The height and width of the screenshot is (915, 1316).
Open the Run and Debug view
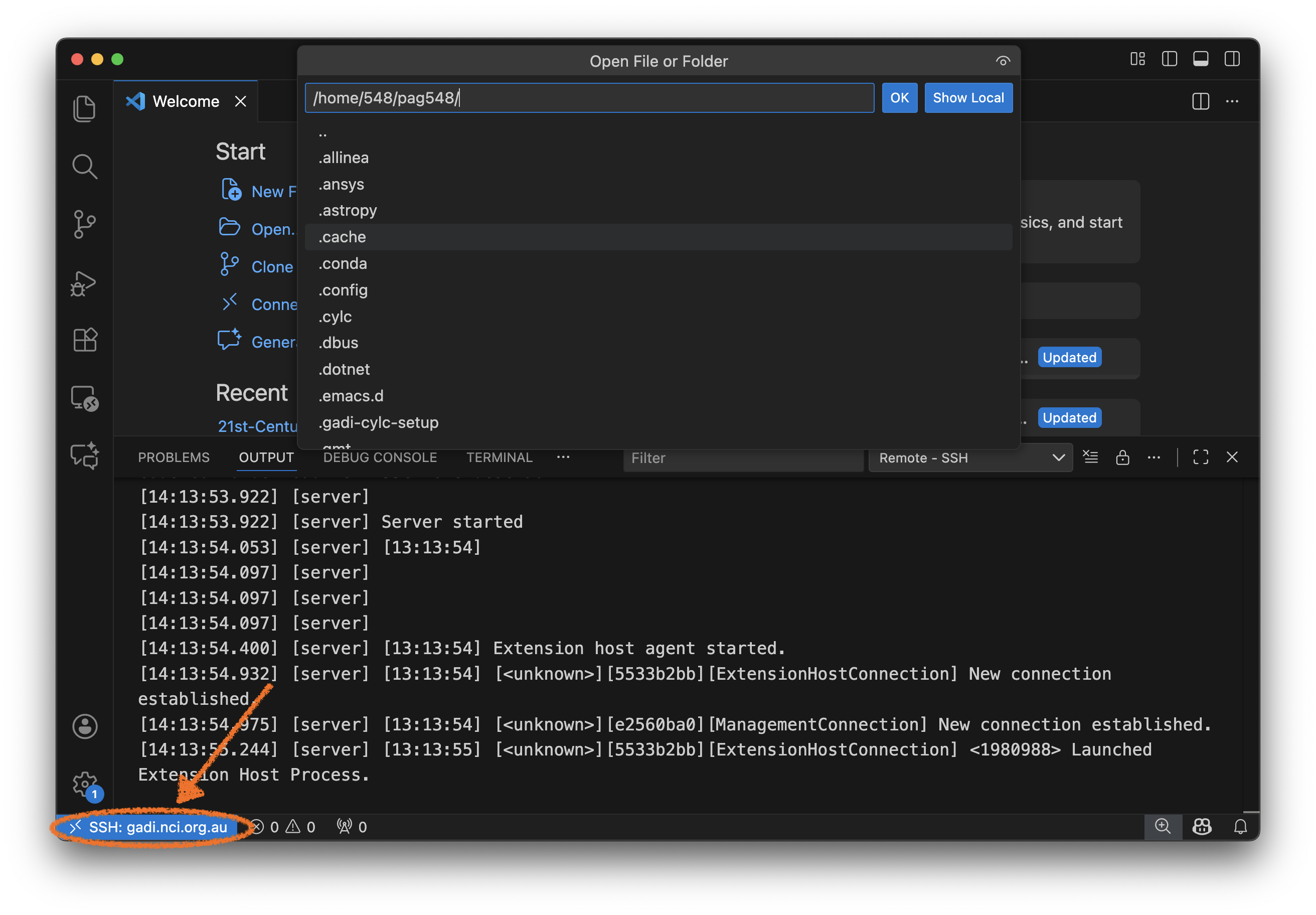pyautogui.click(x=84, y=283)
